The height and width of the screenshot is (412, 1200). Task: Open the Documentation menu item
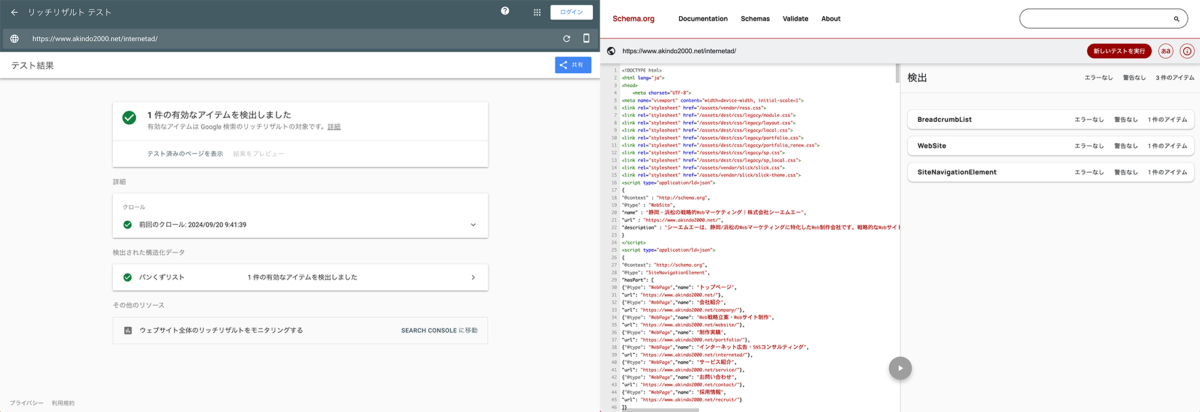point(702,19)
